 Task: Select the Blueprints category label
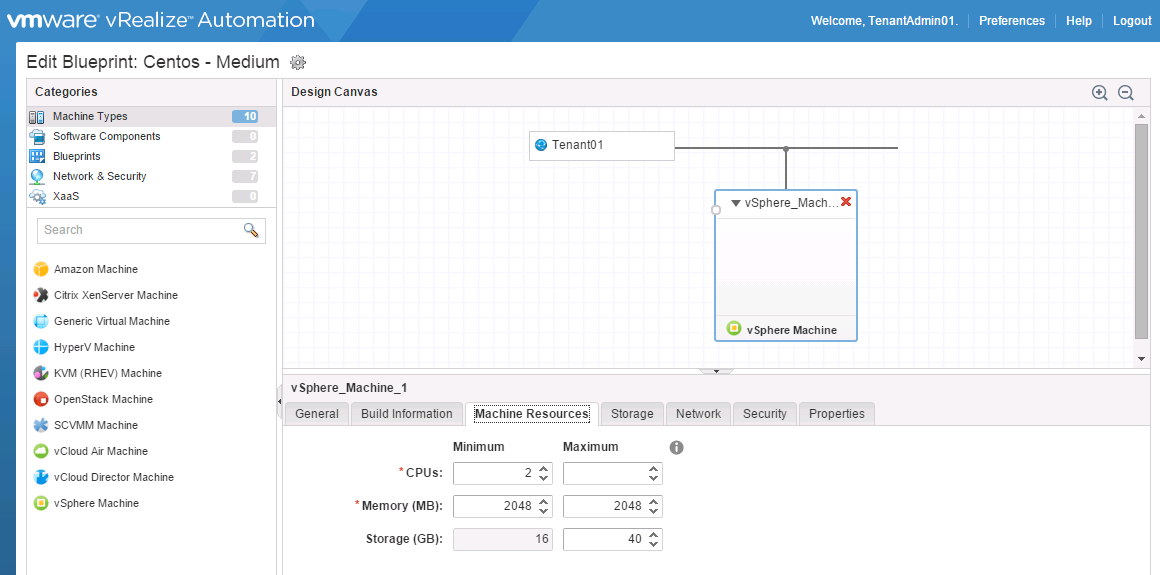pyautogui.click(x=77, y=156)
